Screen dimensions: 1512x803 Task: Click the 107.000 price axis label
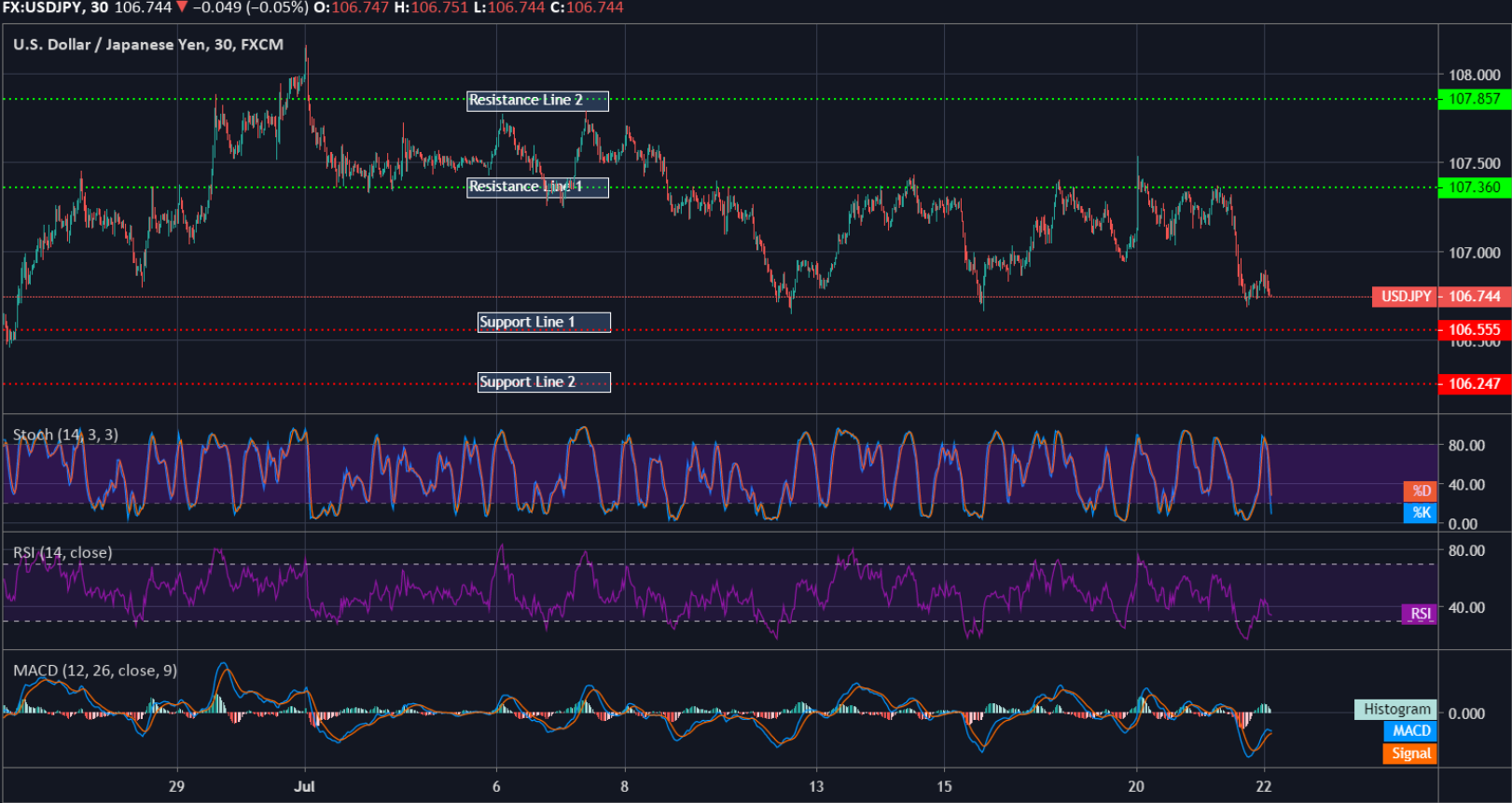[x=1474, y=253]
